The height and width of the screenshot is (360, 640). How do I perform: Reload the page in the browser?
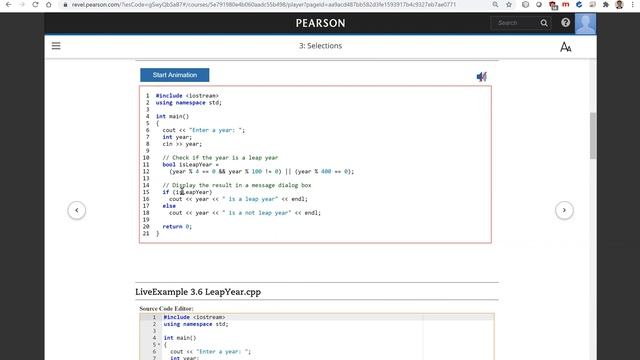point(35,4)
